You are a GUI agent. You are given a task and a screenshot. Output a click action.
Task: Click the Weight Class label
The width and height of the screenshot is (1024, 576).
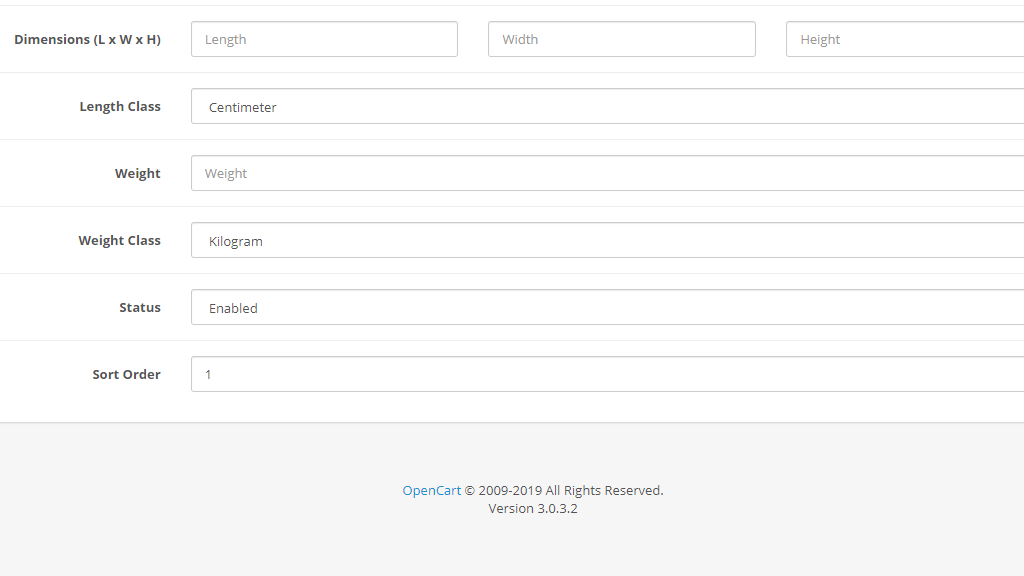pyautogui.click(x=119, y=240)
